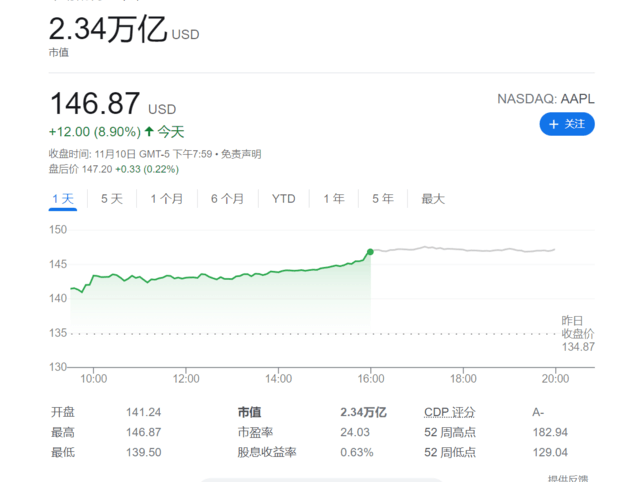Click the green up arrow beside 今天
Viewport: 639px width, 482px height.
[x=149, y=132]
